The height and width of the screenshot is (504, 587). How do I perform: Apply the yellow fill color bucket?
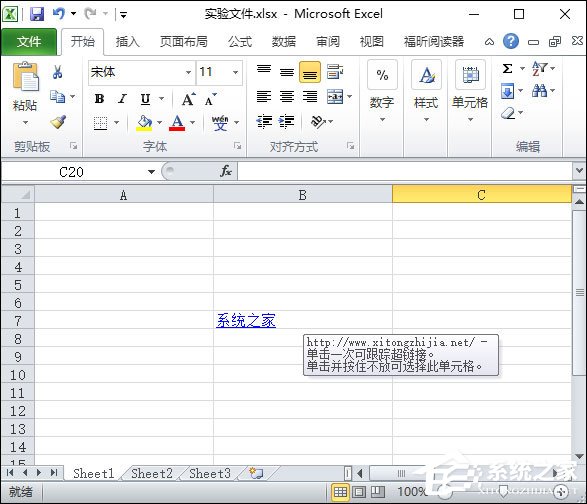pos(144,123)
